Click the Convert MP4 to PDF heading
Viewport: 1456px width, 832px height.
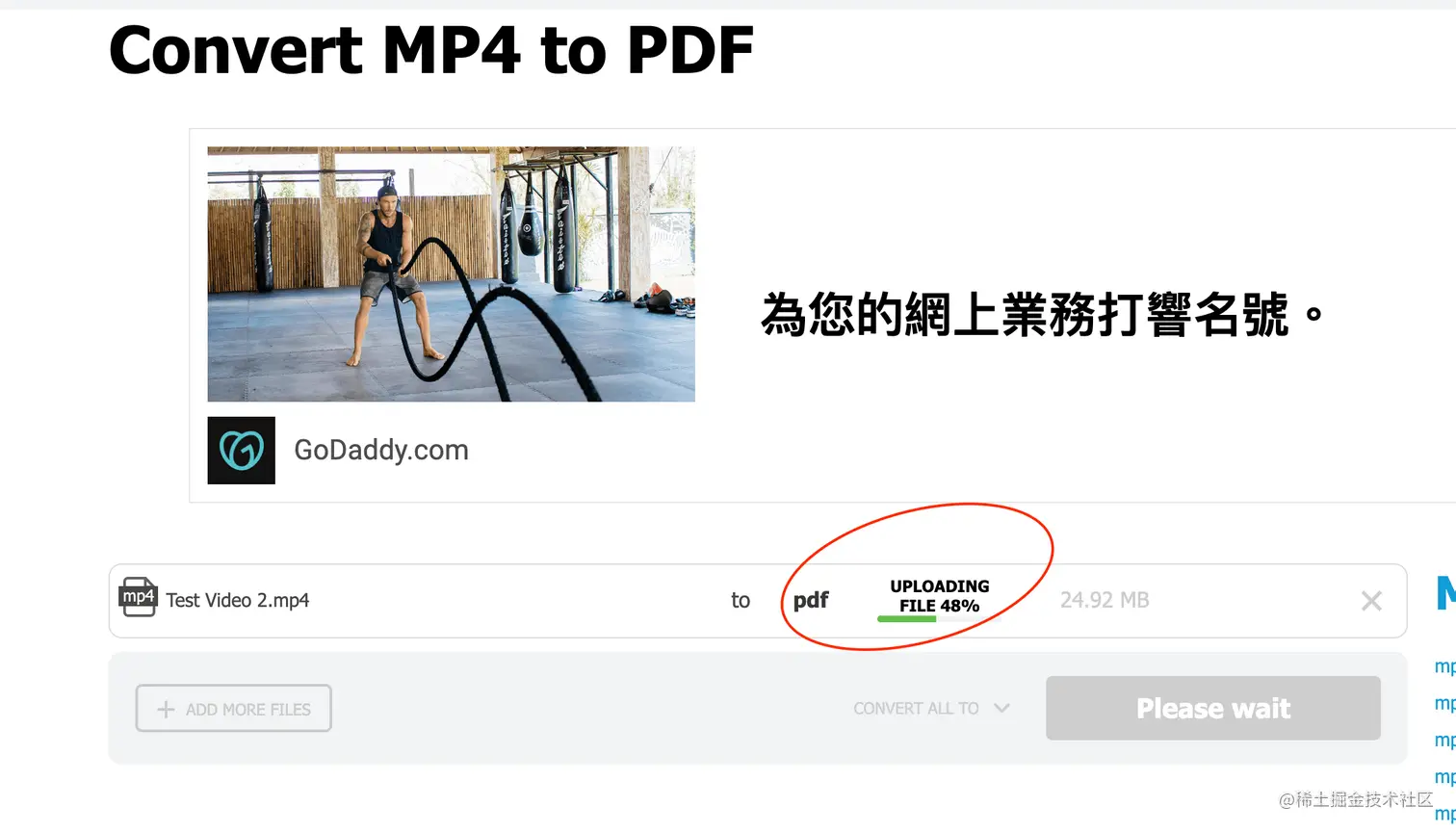[430, 50]
